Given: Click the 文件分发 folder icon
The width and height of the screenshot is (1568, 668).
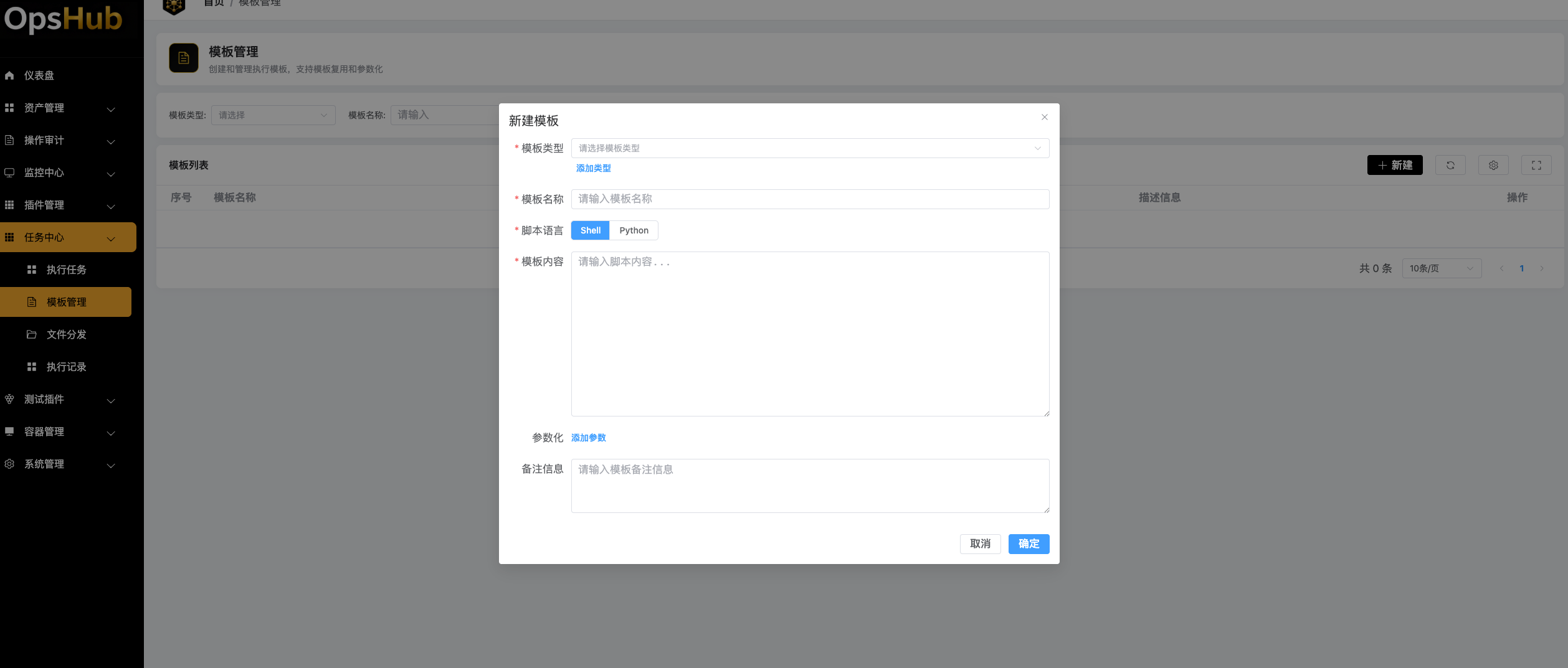Looking at the screenshot, I should 32,334.
